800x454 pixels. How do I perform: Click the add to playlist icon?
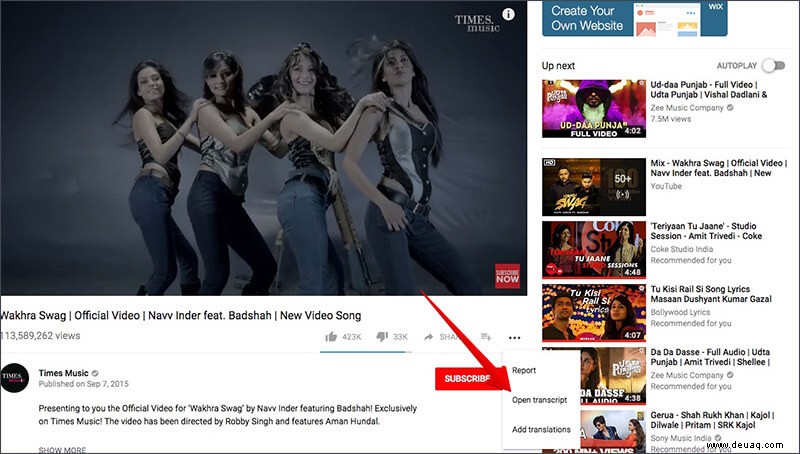pyautogui.click(x=486, y=337)
